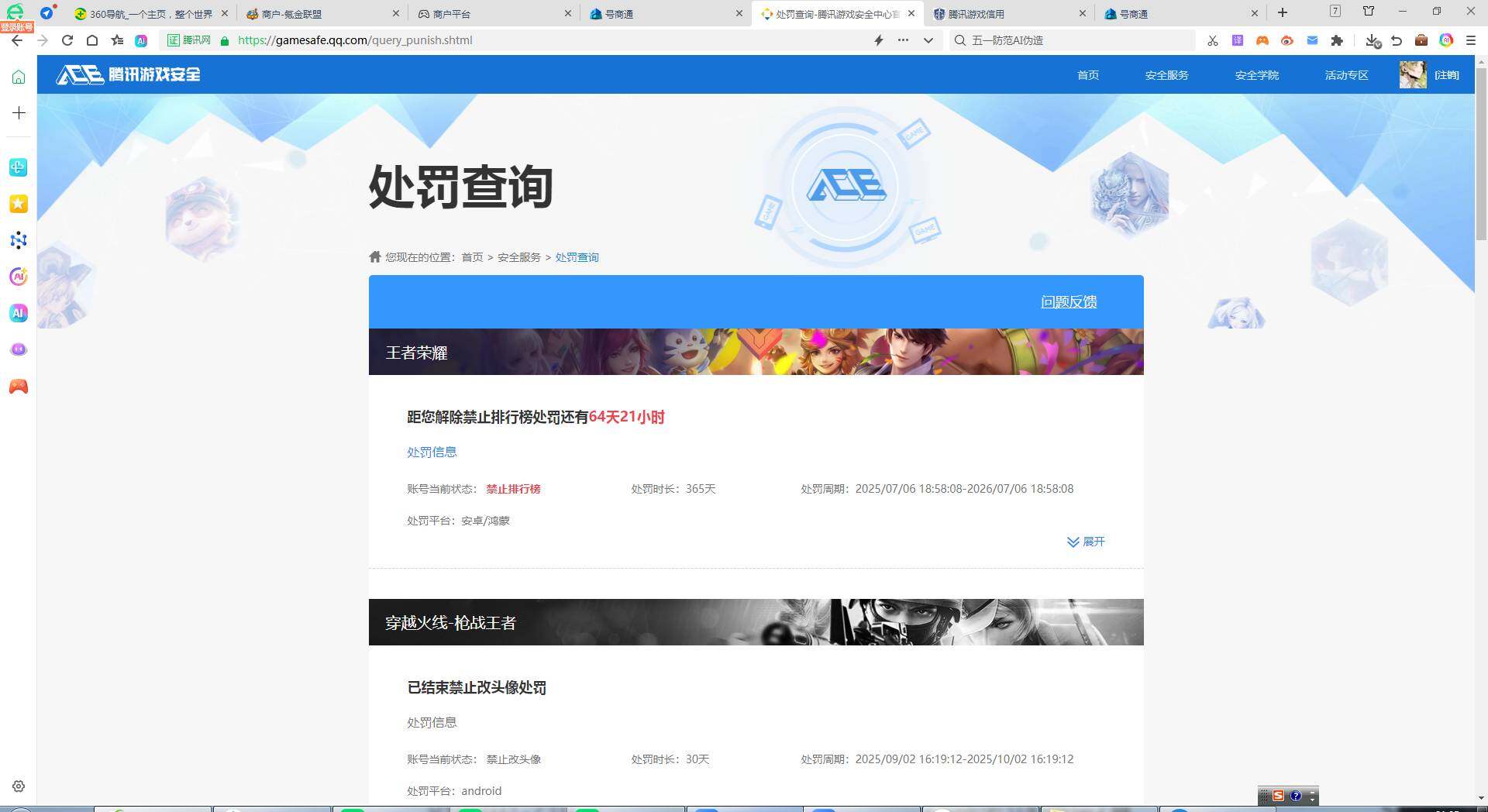1488x812 pixels.
Task: Click the undo closed-tab arrow icon
Action: click(1397, 40)
